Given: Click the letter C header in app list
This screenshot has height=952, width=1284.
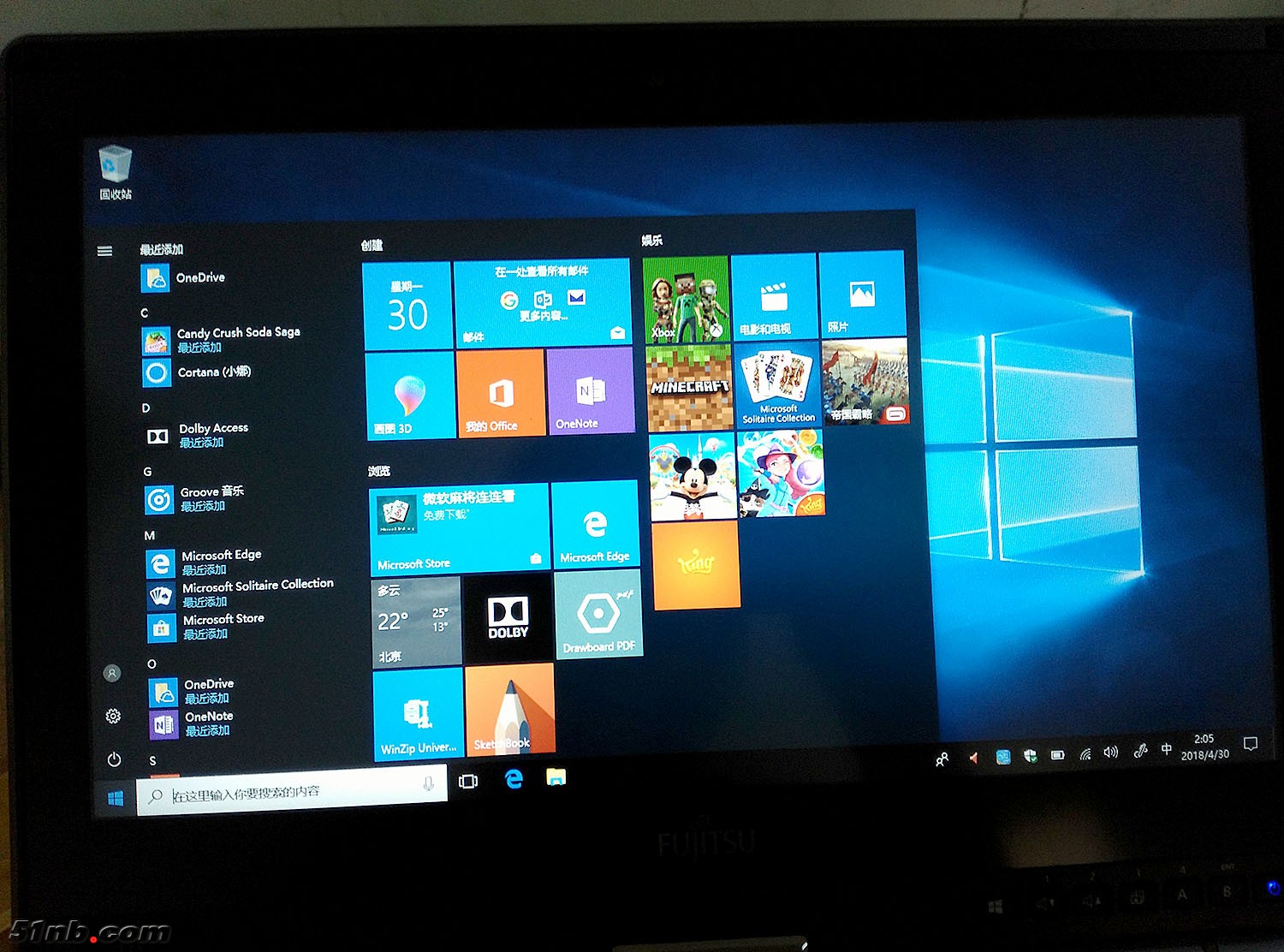Looking at the screenshot, I should (145, 313).
